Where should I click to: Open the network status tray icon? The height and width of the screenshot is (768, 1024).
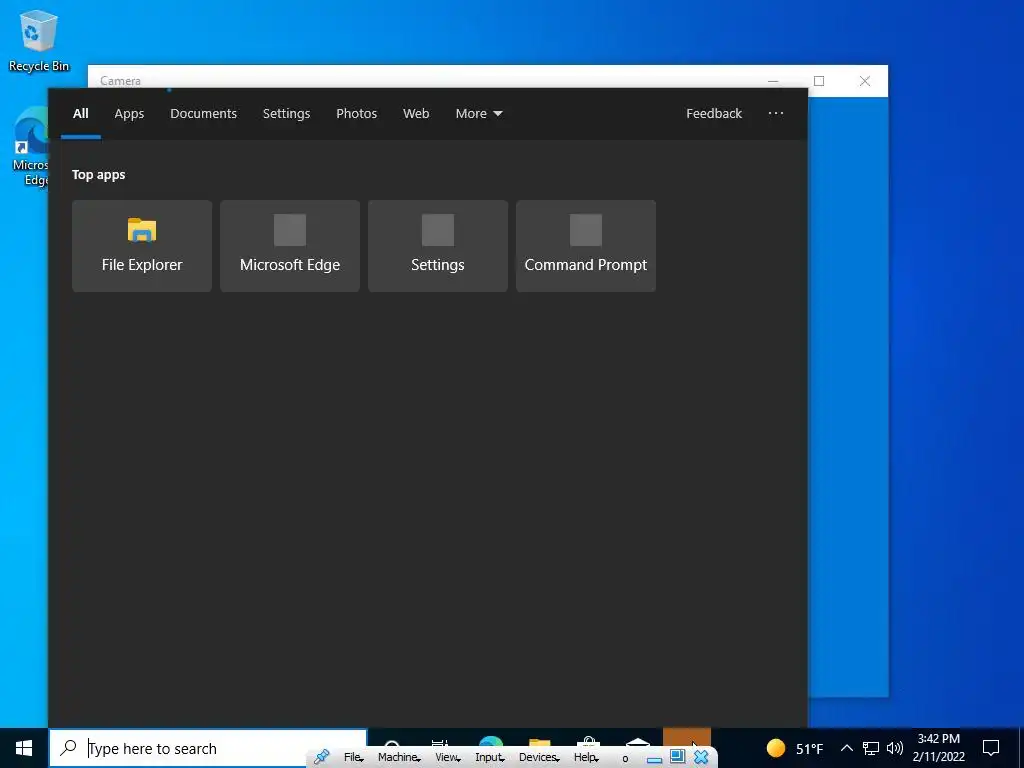871,748
